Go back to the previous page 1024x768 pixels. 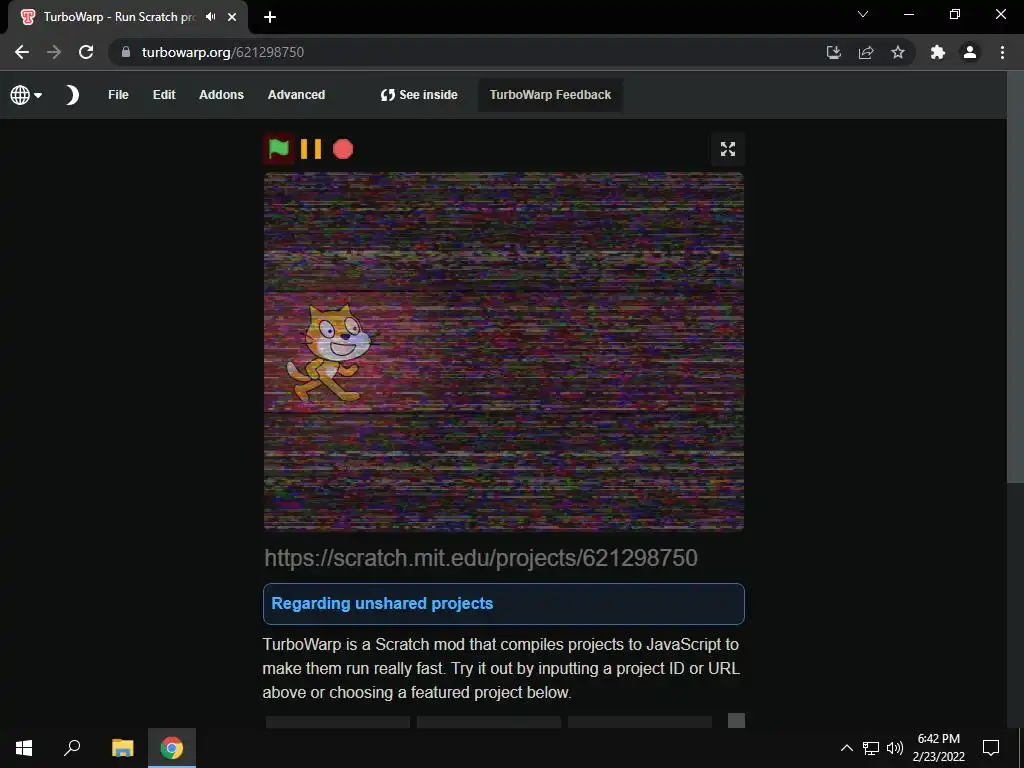tap(22, 52)
